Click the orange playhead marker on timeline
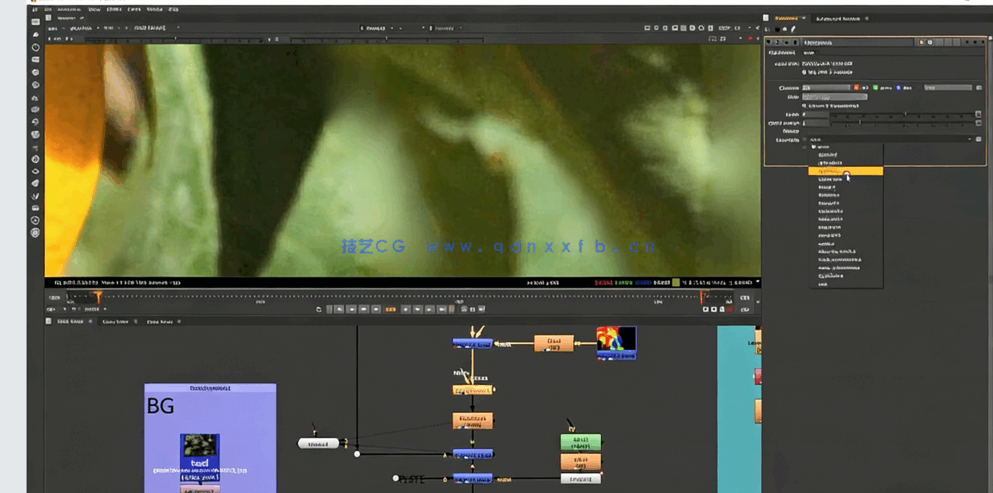This screenshot has height=493, width=993. point(98,297)
